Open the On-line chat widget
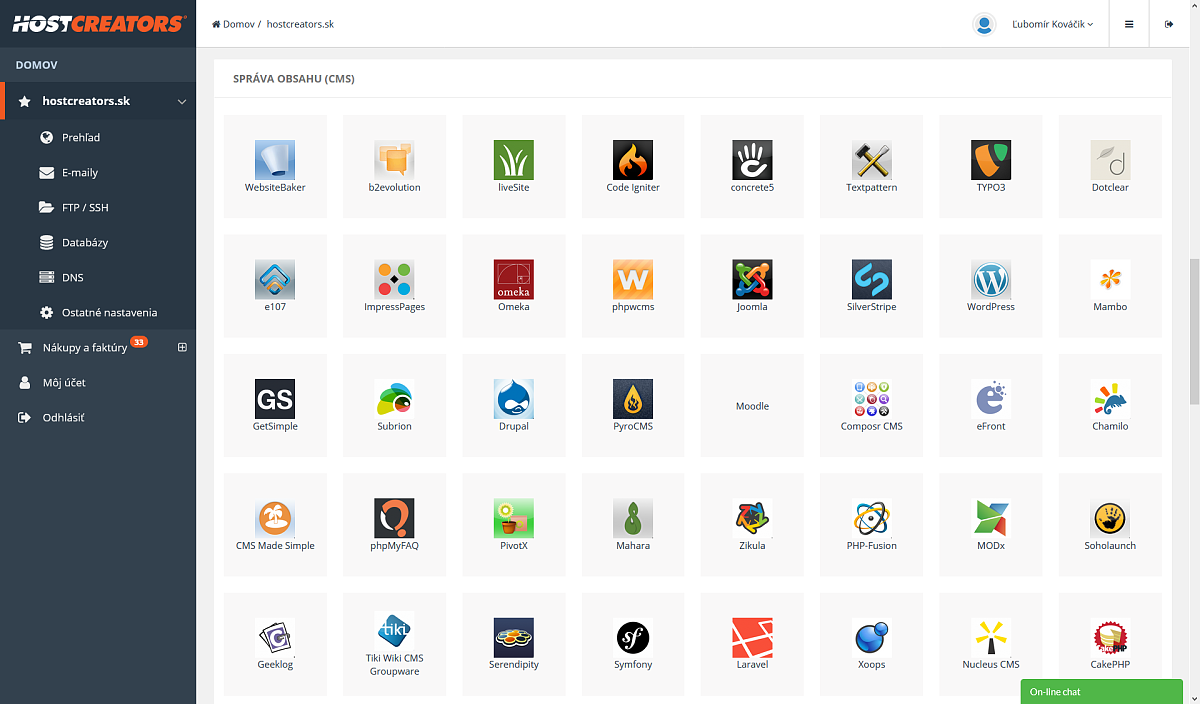Viewport: 1200px width, 704px height. [x=1102, y=692]
